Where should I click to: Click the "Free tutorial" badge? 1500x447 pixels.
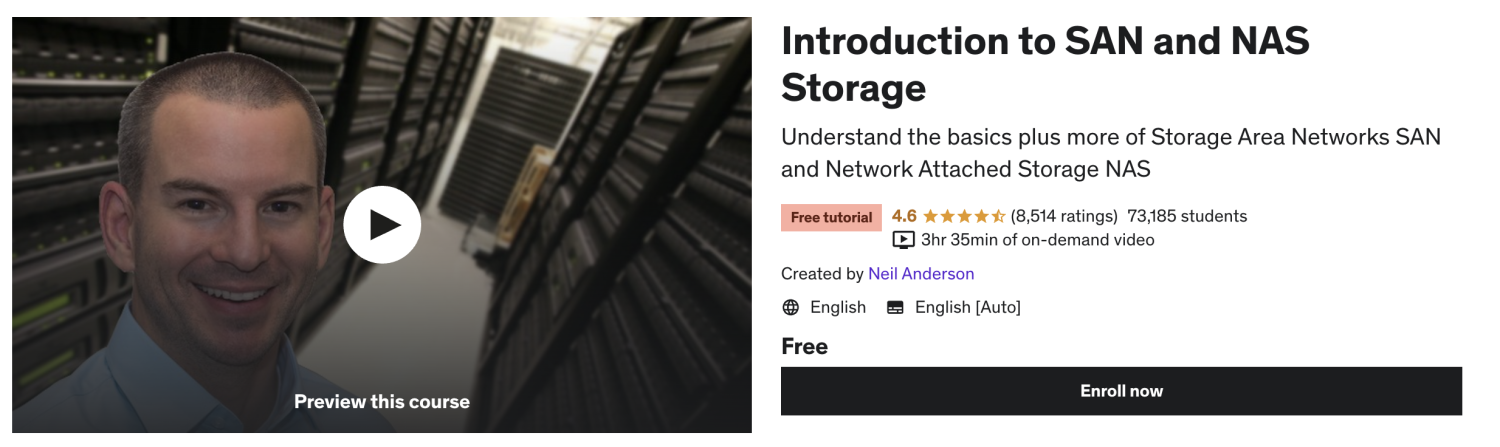(831, 217)
